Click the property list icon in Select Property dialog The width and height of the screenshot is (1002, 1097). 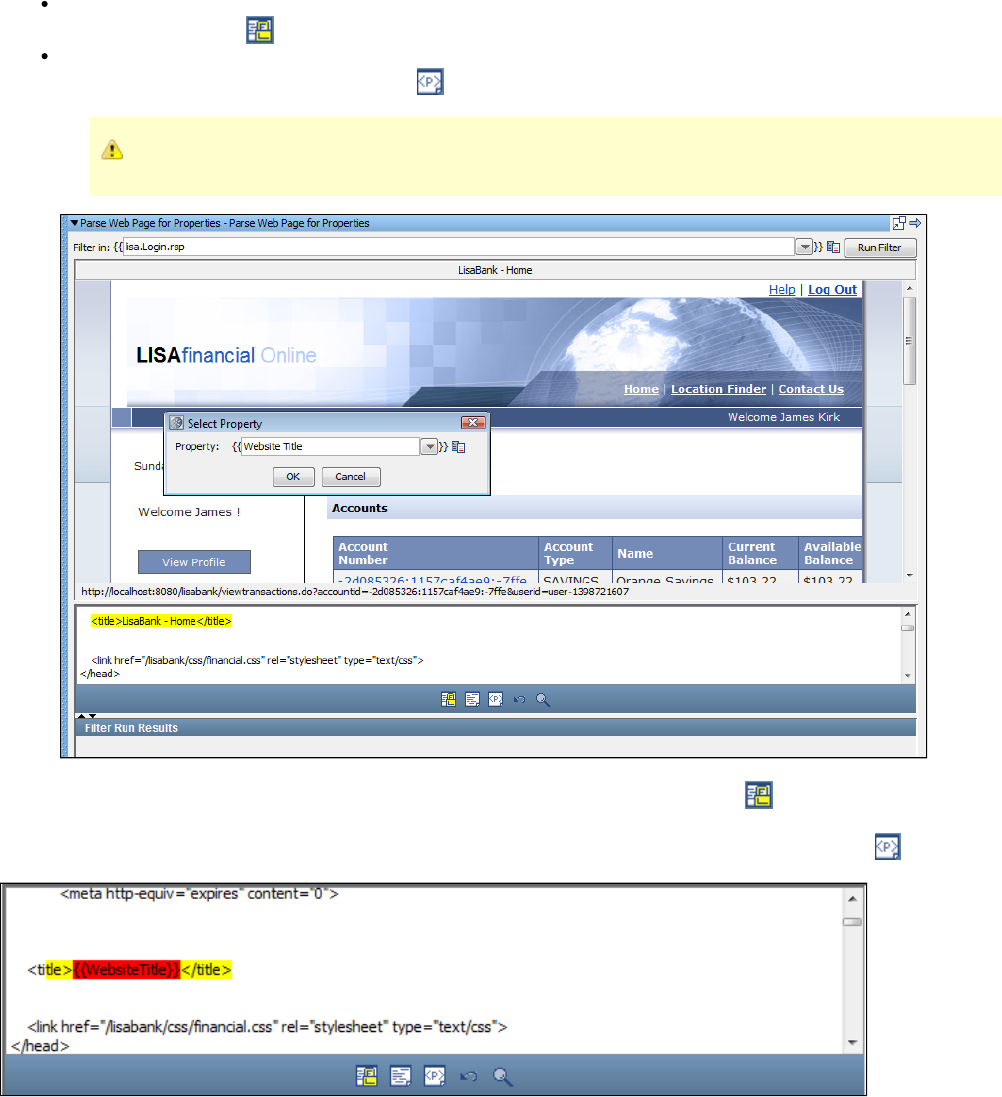pyautogui.click(x=458, y=447)
